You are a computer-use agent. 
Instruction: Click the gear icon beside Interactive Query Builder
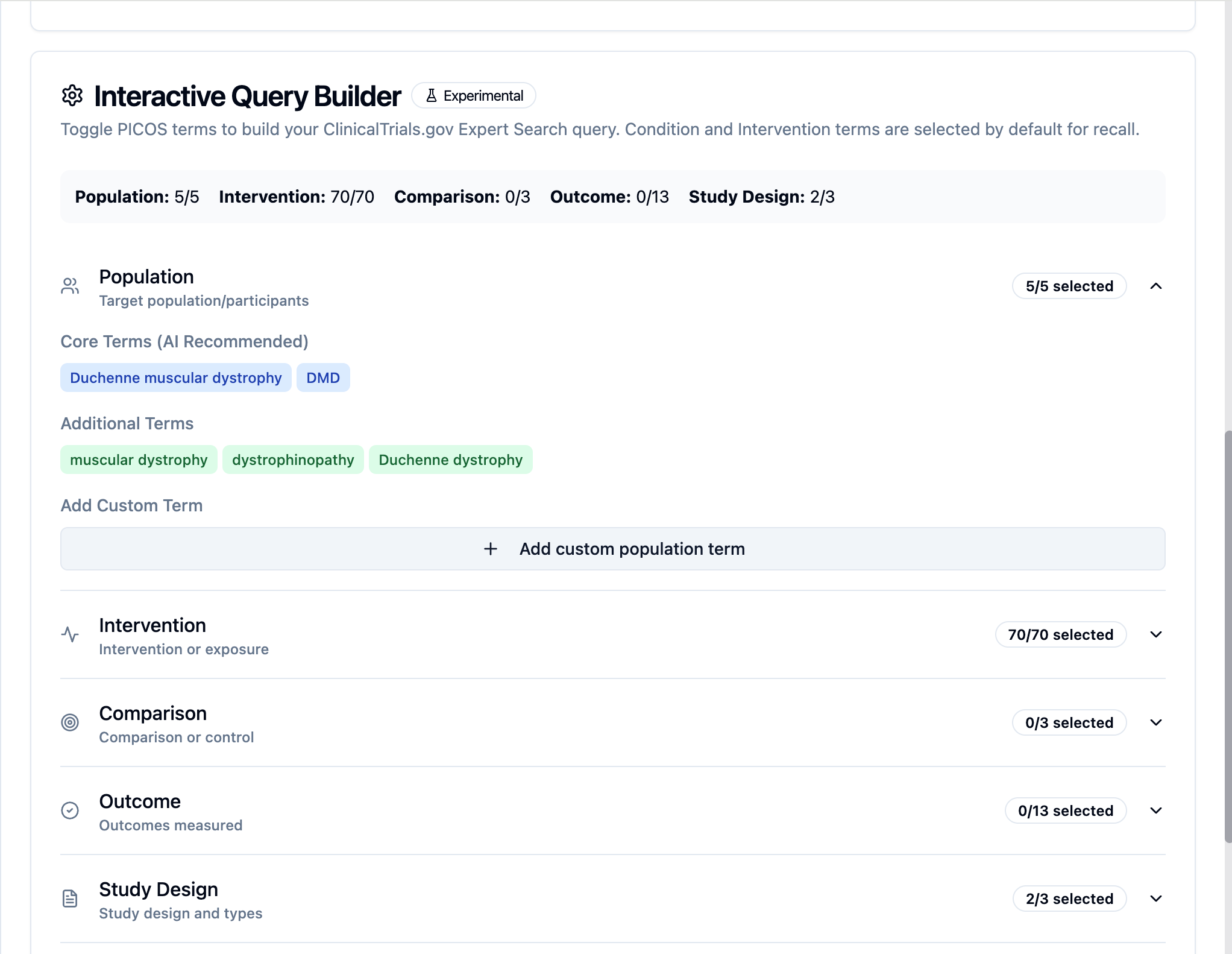pyautogui.click(x=72, y=96)
